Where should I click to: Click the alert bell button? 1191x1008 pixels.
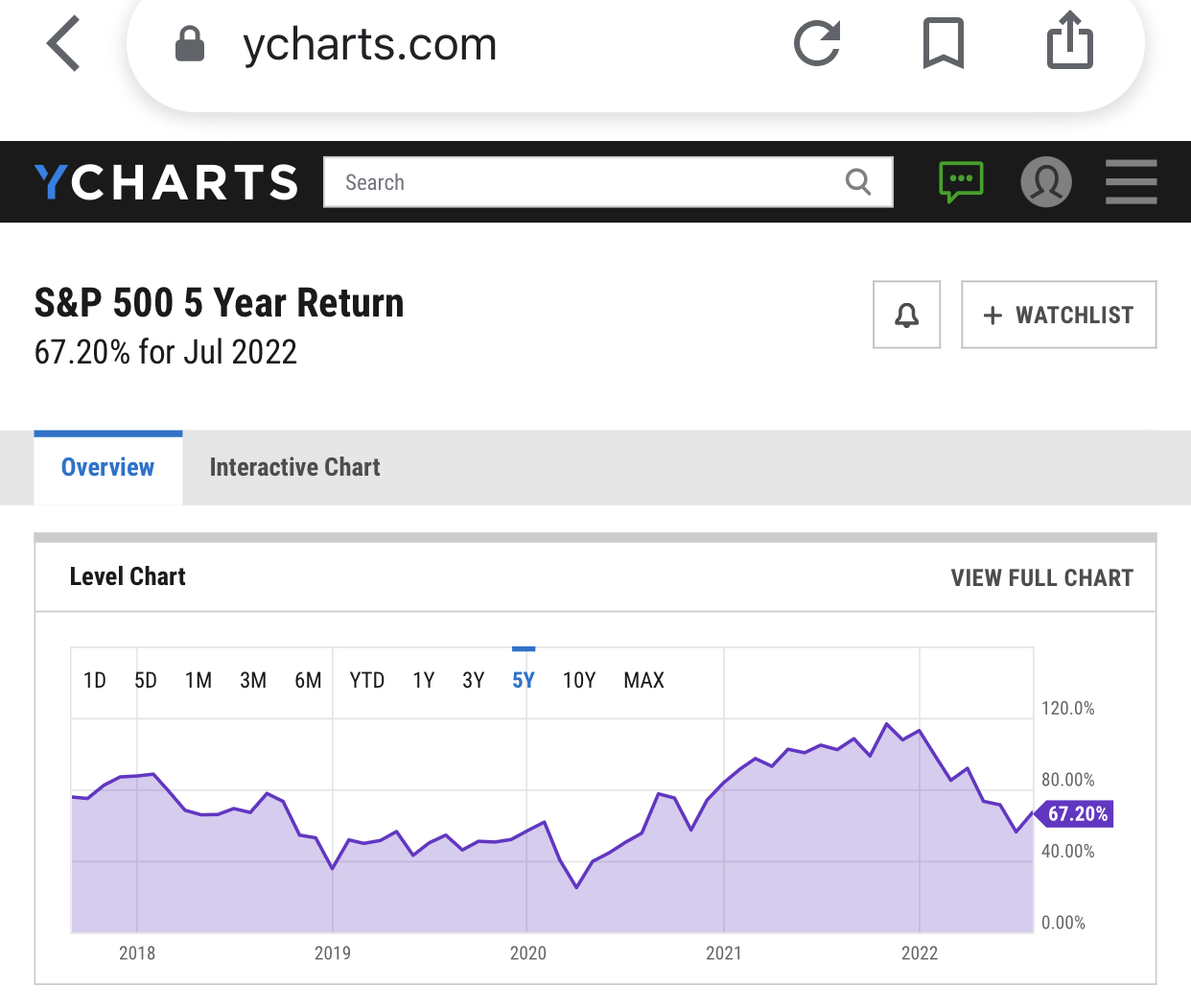pyautogui.click(x=906, y=315)
